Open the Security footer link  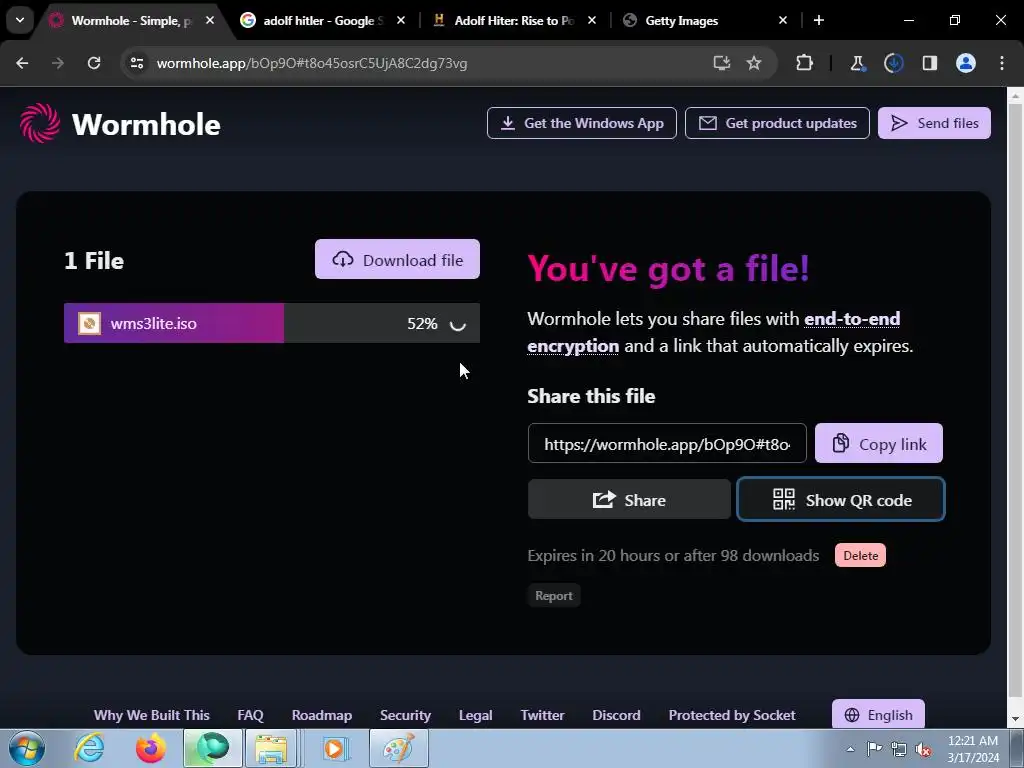[405, 715]
